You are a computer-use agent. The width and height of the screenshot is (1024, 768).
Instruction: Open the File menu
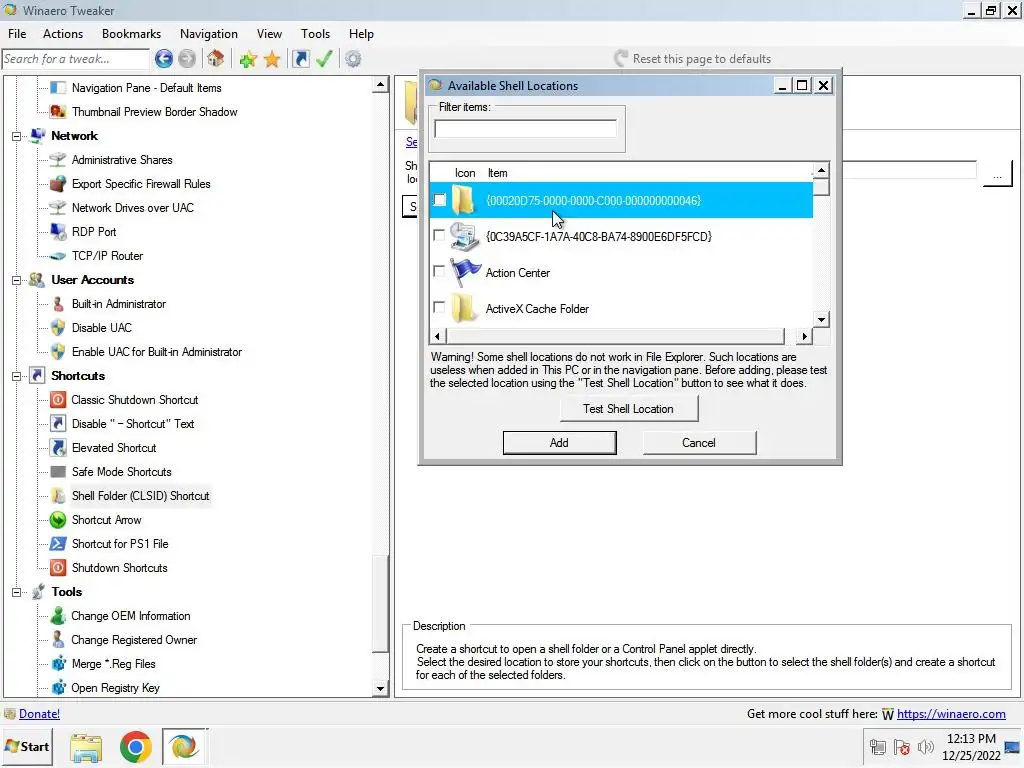(x=17, y=34)
